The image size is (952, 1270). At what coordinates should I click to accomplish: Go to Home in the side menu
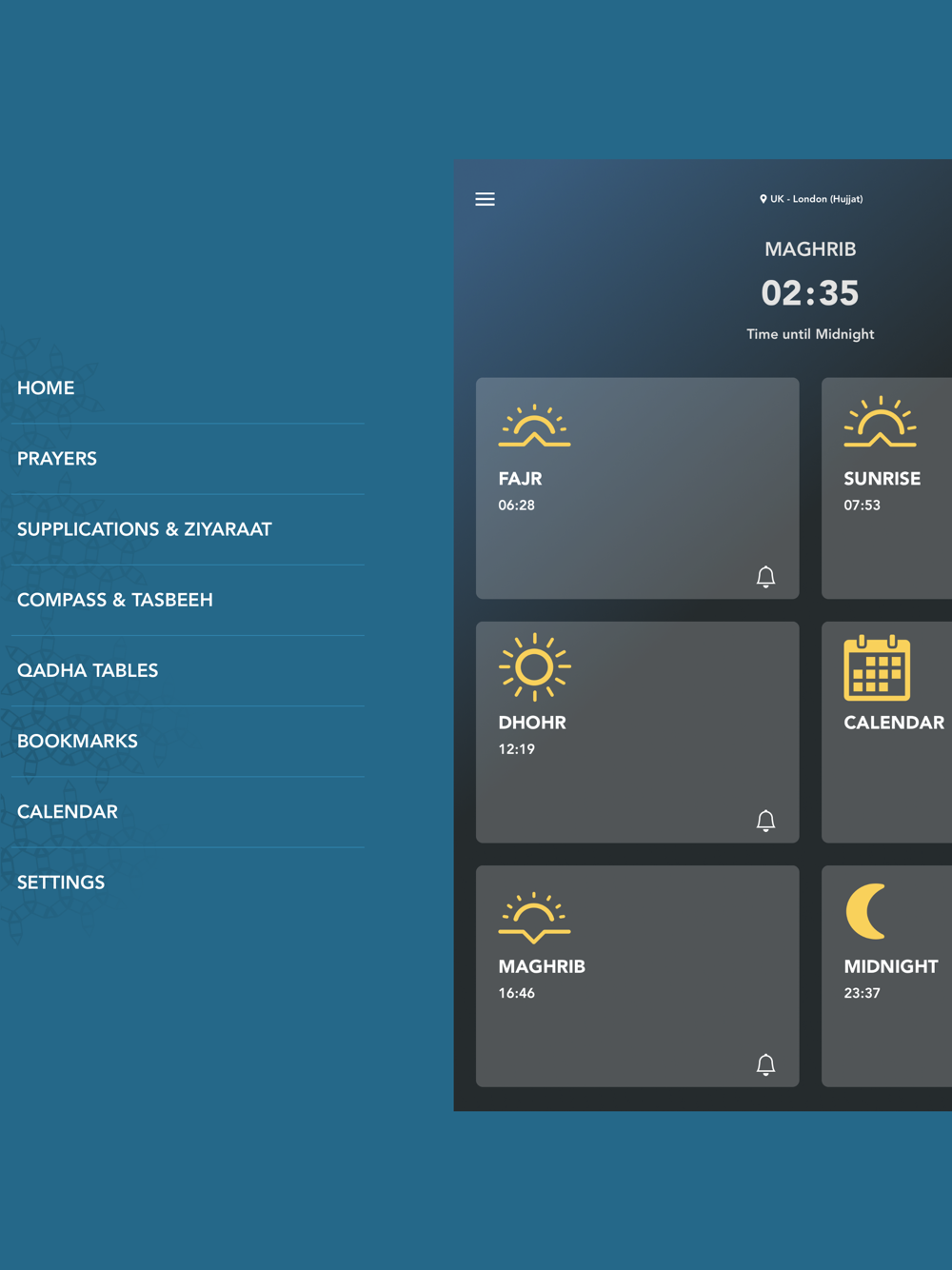[x=188, y=388]
